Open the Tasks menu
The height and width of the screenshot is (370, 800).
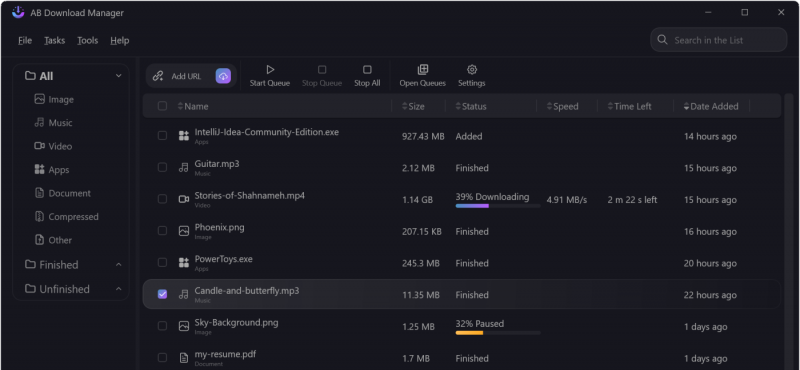tap(55, 40)
